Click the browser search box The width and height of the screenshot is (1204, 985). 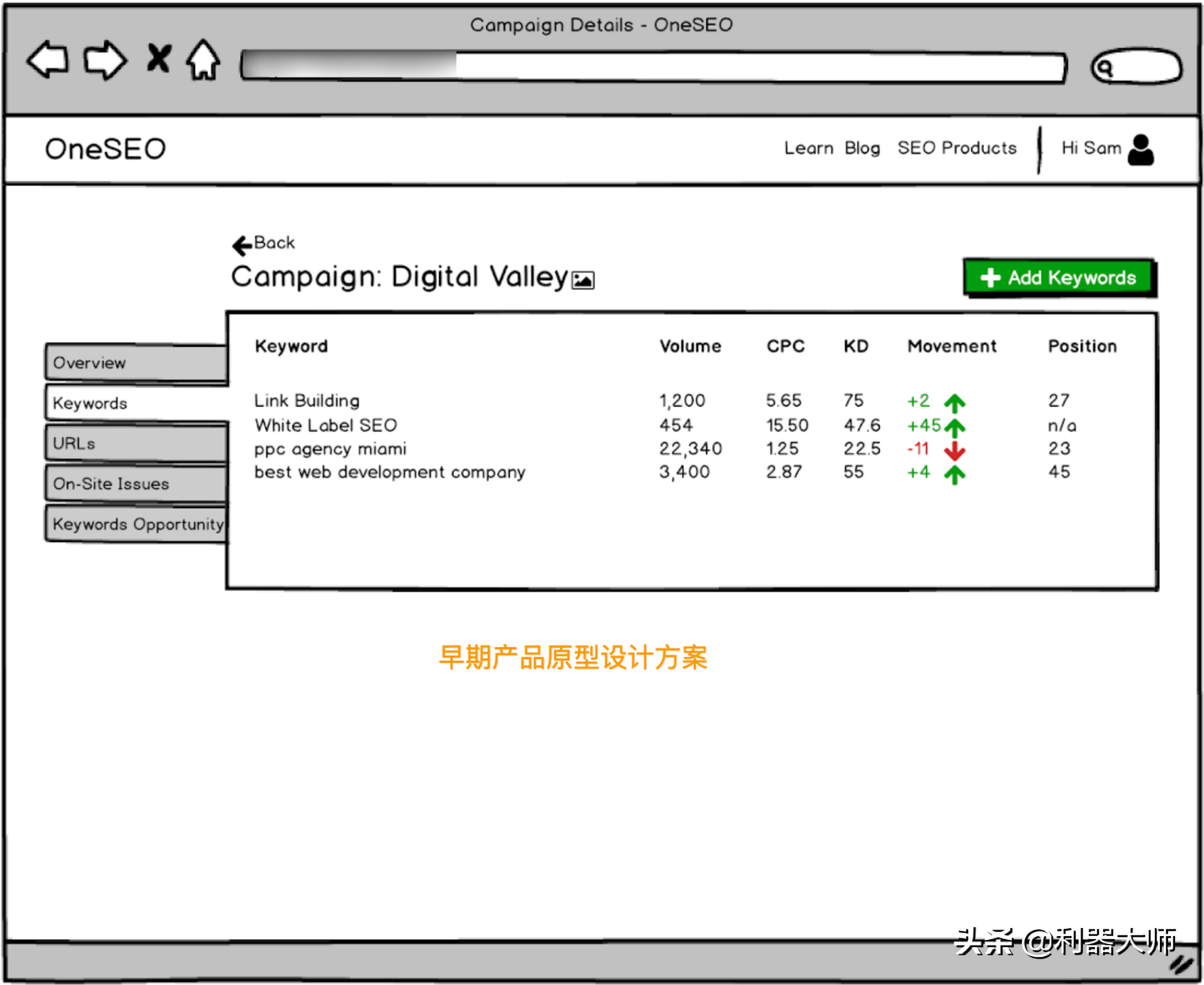pyautogui.click(x=1136, y=67)
